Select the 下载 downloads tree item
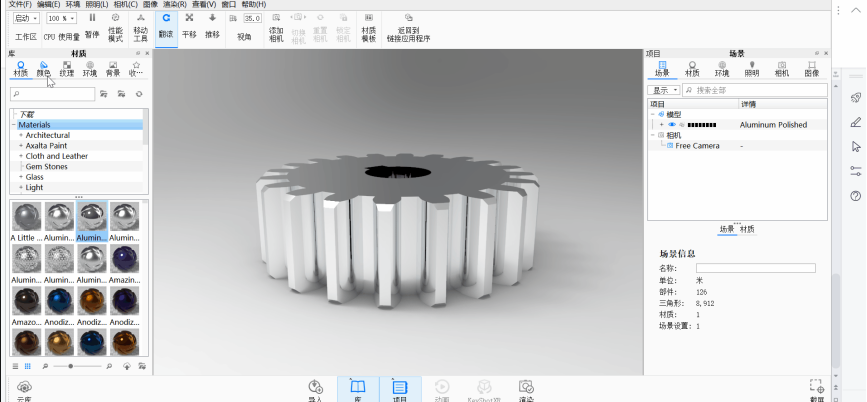867x402 pixels. click(x=27, y=114)
